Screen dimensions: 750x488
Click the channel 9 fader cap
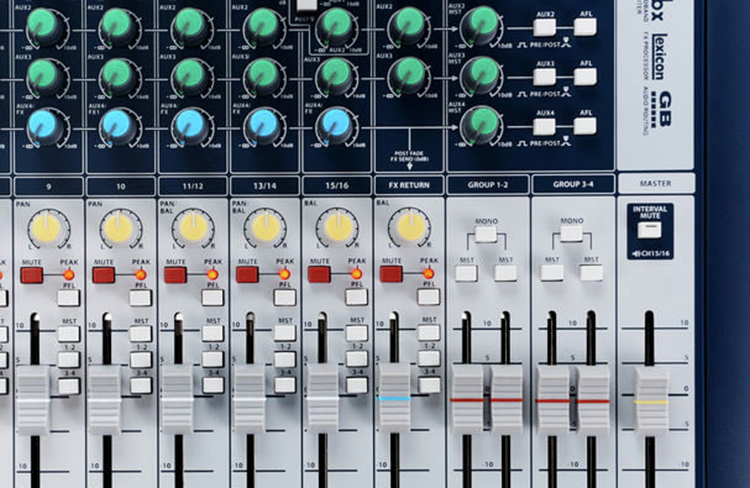tap(33, 399)
